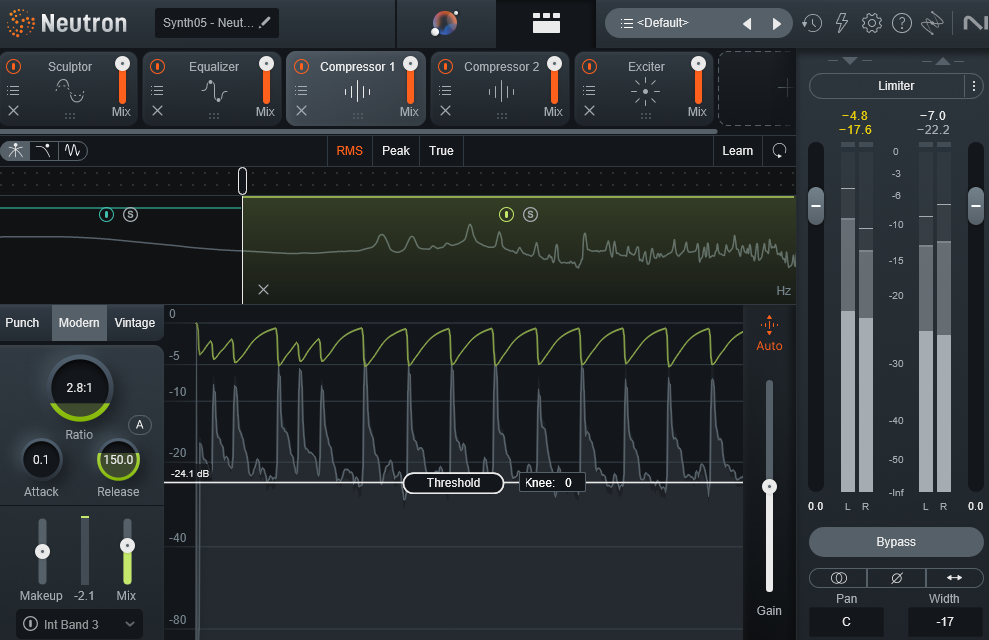The width and height of the screenshot is (989, 640).
Task: Open Compressor 2 preset list icon
Action: tap(445, 90)
